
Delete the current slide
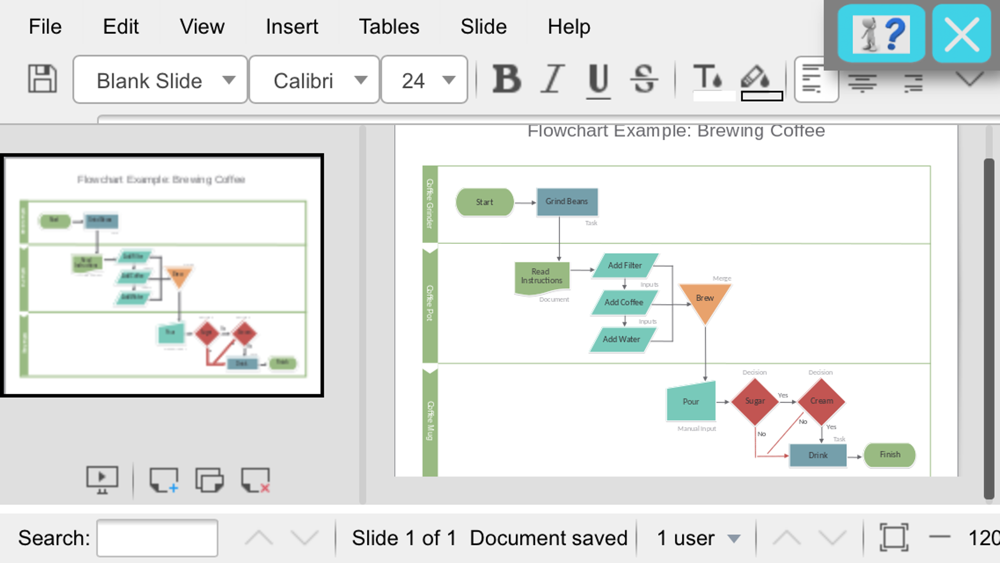256,479
